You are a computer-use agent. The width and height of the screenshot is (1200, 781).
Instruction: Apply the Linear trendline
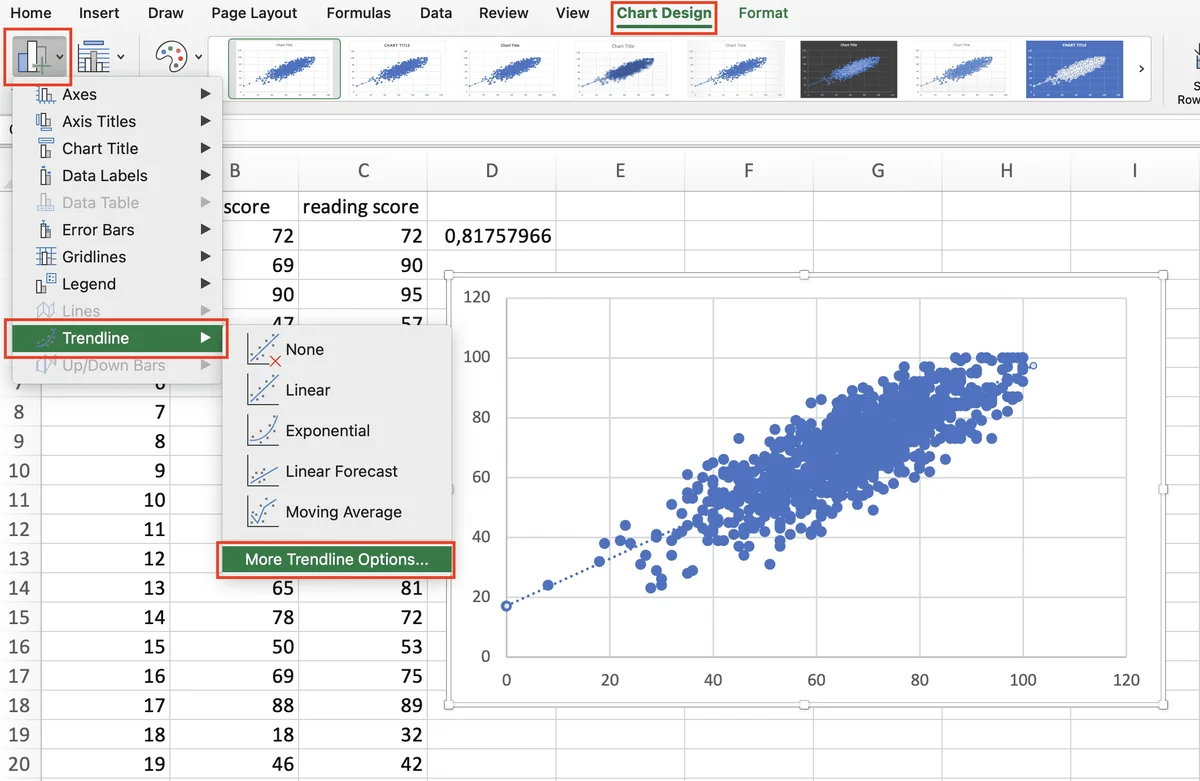pos(337,390)
